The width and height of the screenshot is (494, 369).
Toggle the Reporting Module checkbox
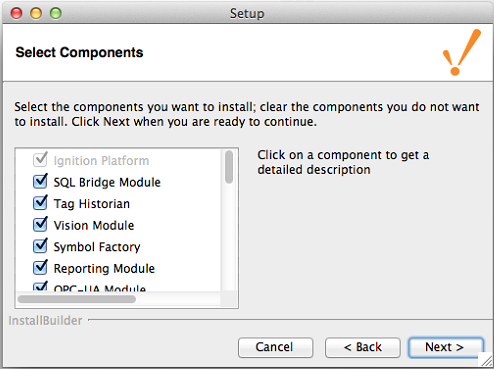coord(40,268)
